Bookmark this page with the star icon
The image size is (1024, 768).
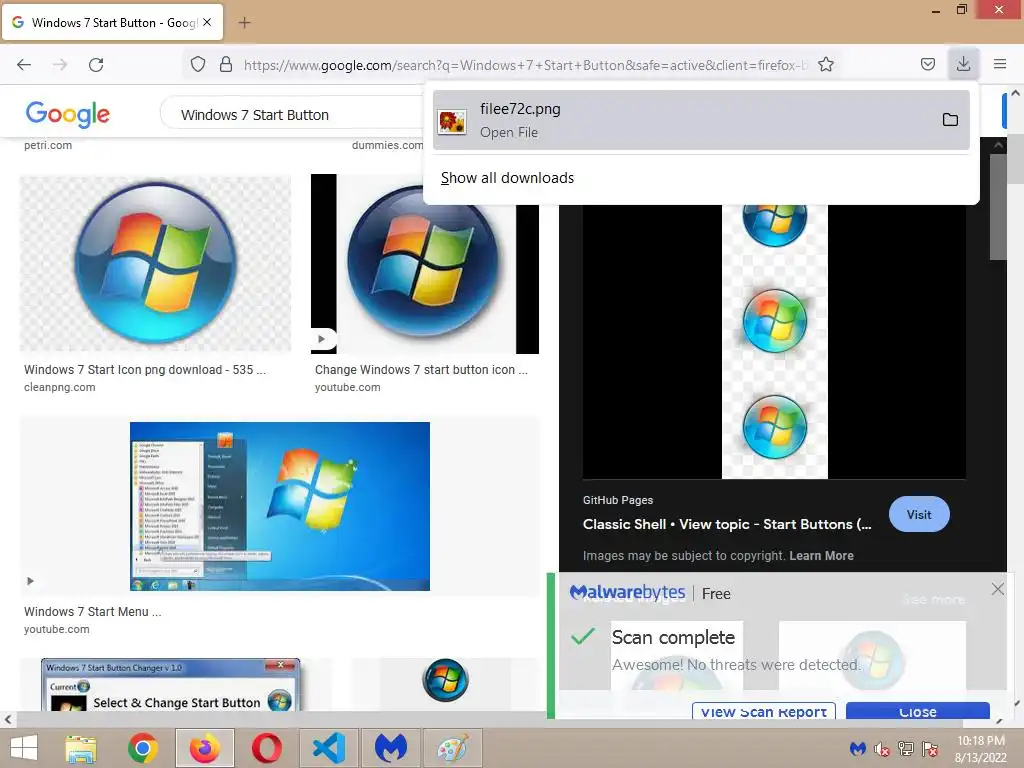[x=826, y=64]
